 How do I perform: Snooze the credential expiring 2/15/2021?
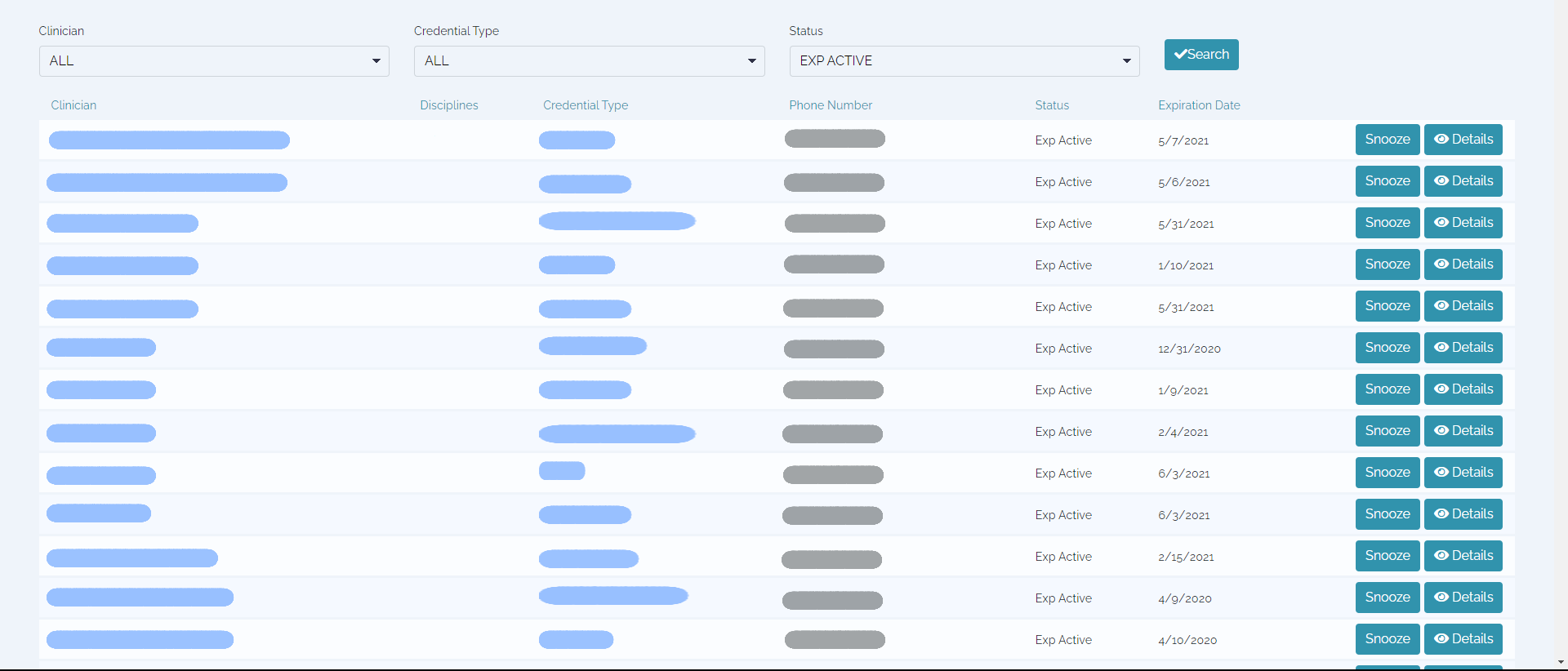1388,556
